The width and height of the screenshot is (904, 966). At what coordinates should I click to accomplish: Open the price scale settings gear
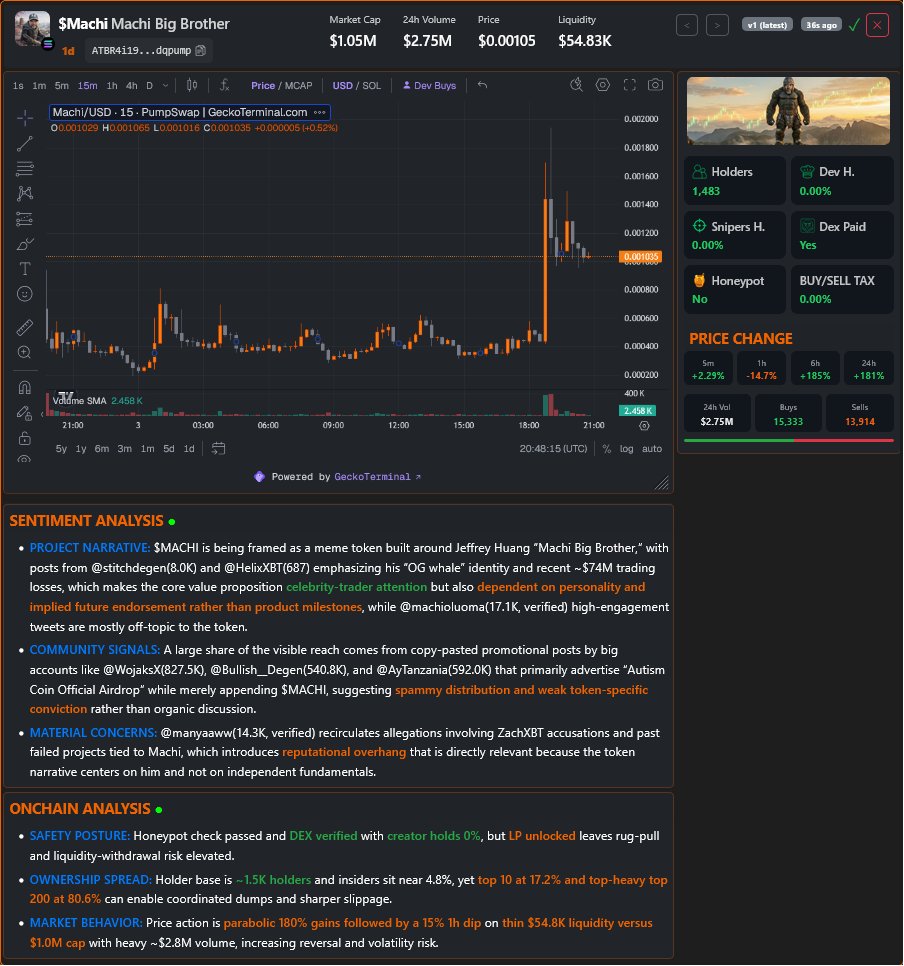coord(644,426)
